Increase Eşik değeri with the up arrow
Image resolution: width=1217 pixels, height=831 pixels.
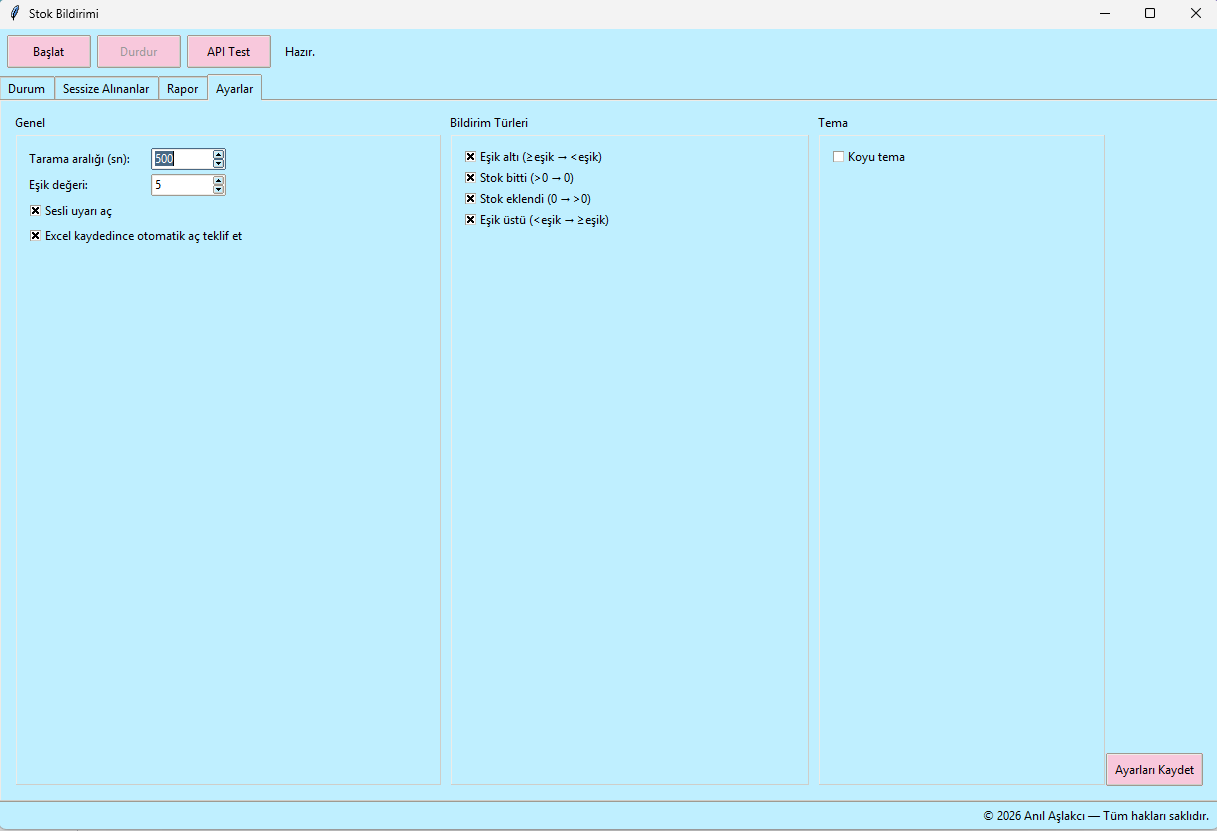point(219,180)
